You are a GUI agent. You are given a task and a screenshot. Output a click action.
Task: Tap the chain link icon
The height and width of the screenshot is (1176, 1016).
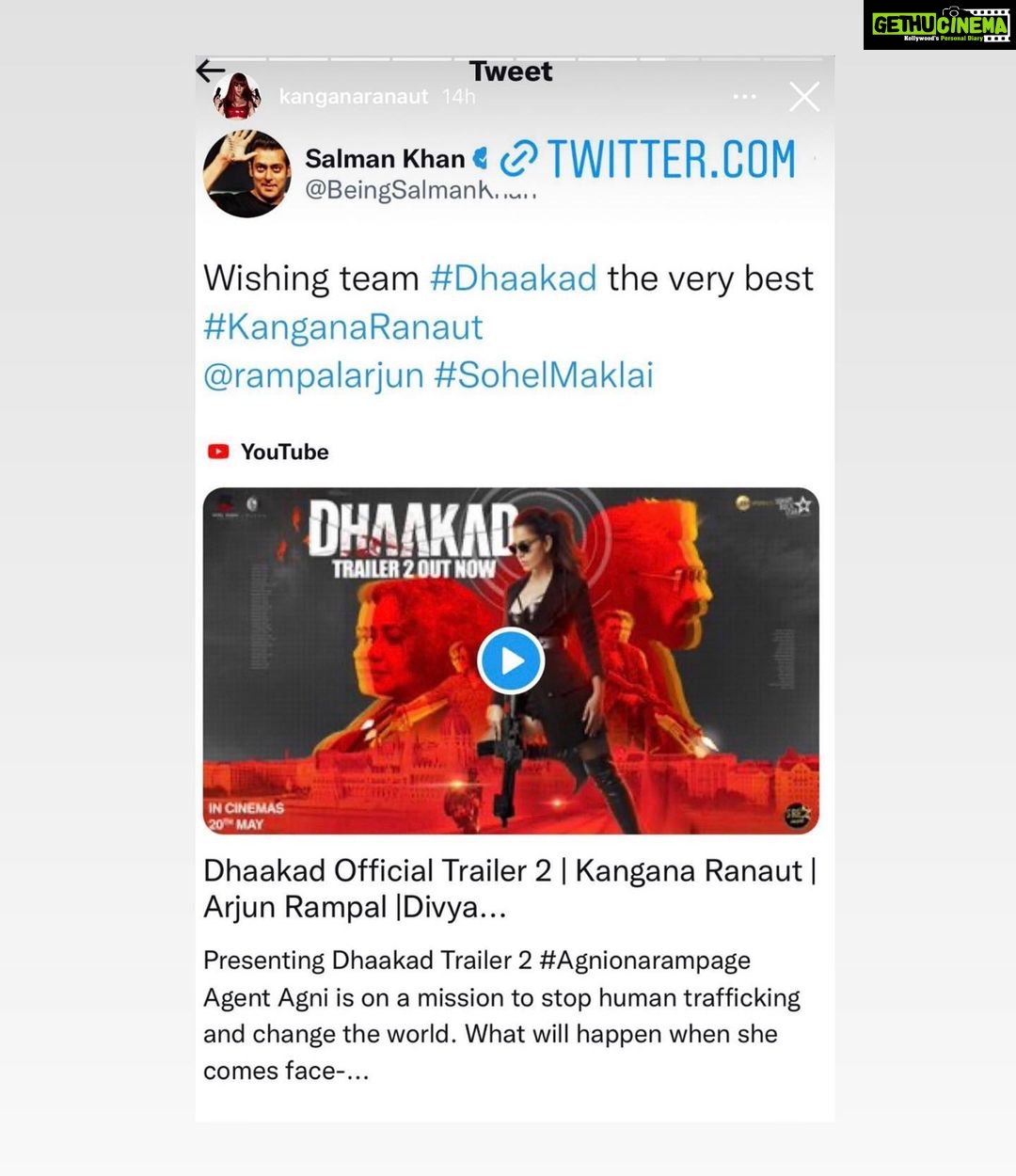click(518, 160)
